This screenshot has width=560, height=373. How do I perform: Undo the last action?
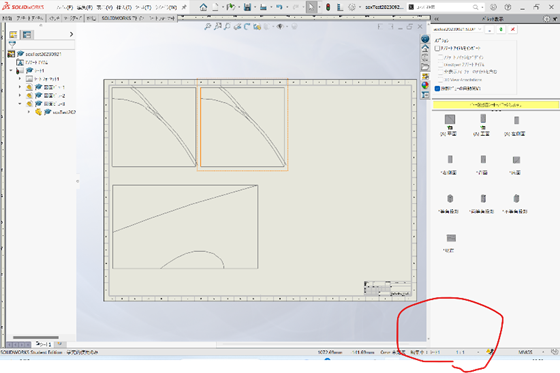(279, 7)
